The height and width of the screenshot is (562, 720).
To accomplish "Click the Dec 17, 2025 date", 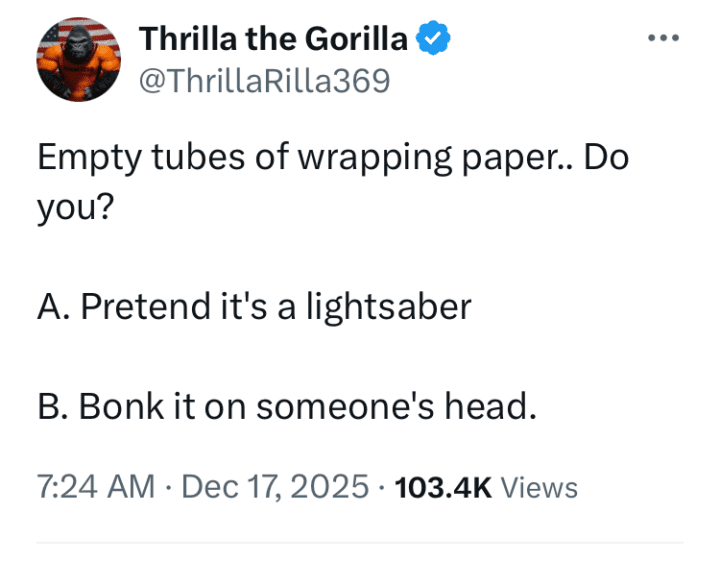I will tap(277, 487).
